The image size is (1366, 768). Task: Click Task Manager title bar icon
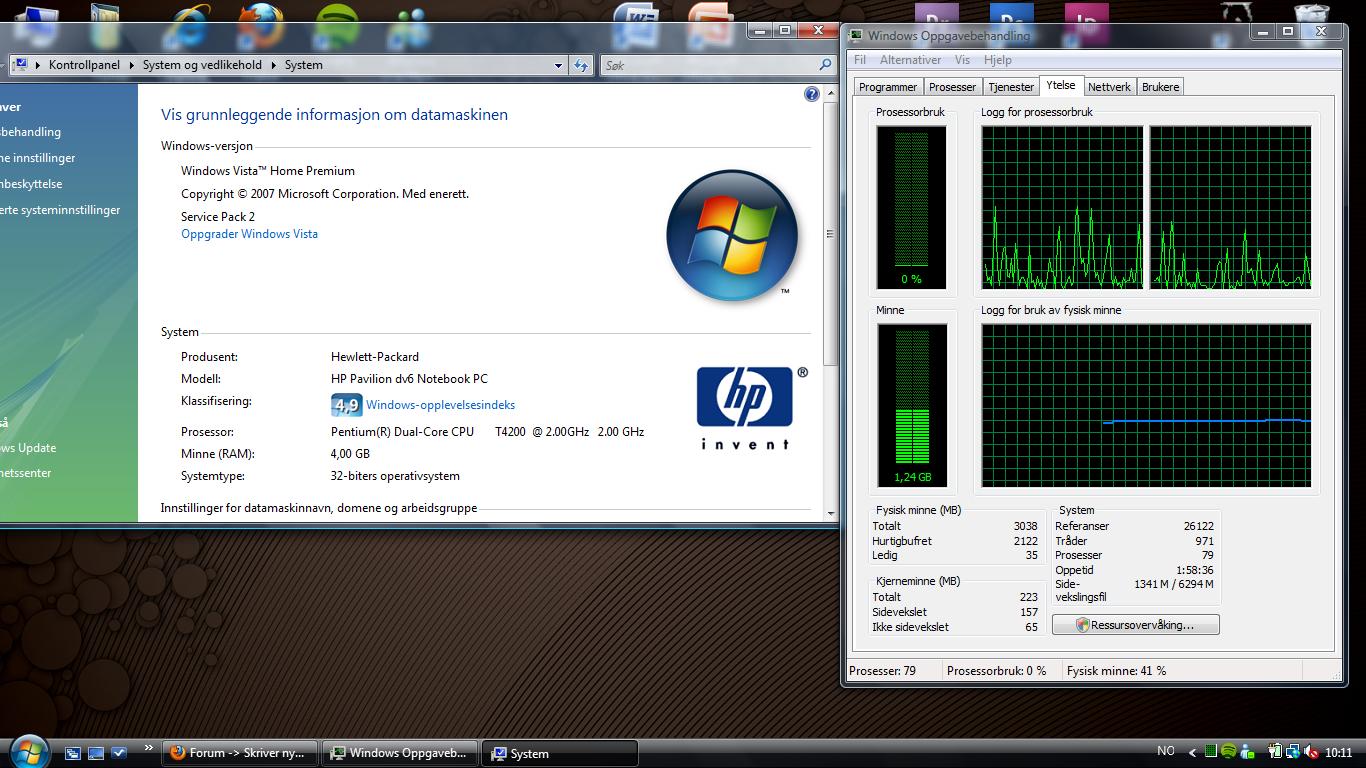pos(856,35)
